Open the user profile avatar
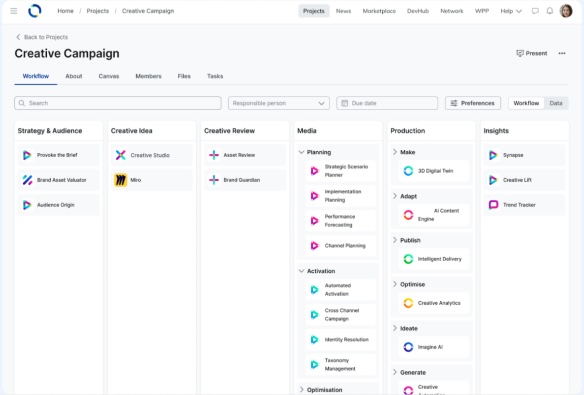 566,11
